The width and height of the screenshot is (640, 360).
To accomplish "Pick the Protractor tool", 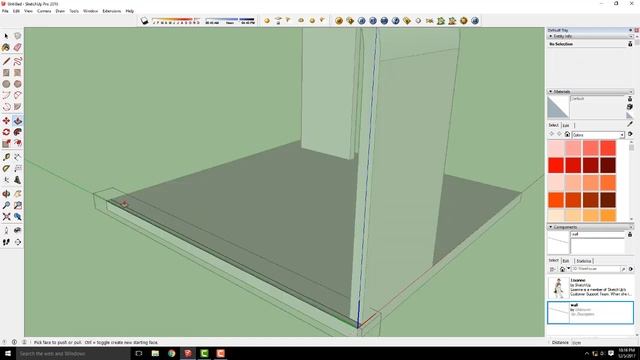I will (x=6, y=169).
